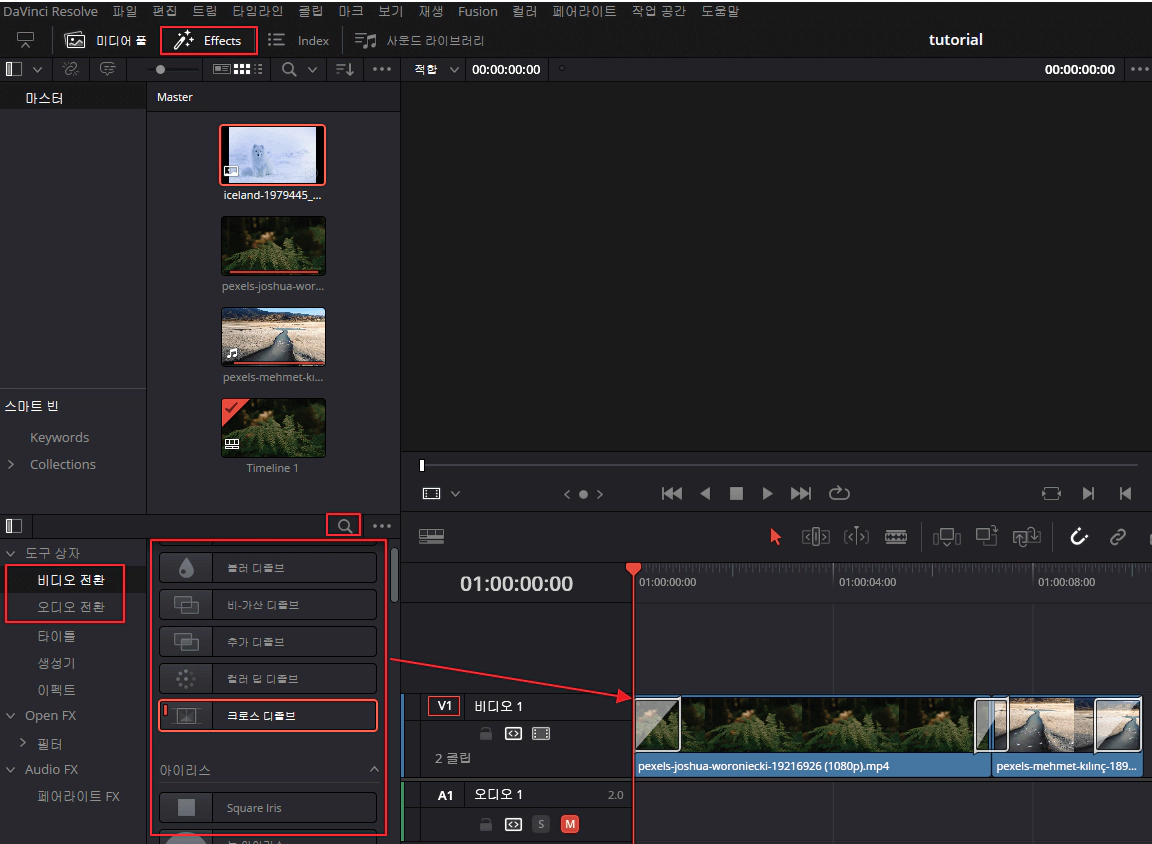Open the 사운드 라이브러리 panel
Viewport: 1152px width, 844px height.
tap(420, 40)
